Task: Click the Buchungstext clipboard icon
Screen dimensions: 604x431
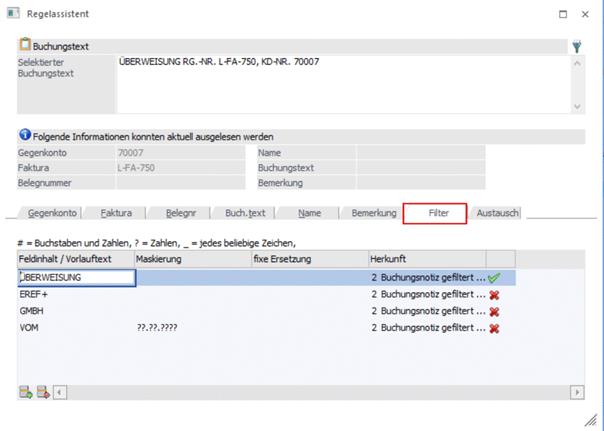Action: coord(25,46)
